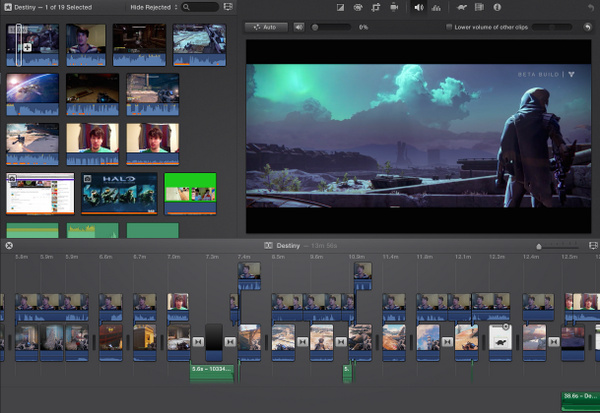The width and height of the screenshot is (600, 413).
Task: Open the Clip Filter and Audio Effects tool
Action: [479, 7]
